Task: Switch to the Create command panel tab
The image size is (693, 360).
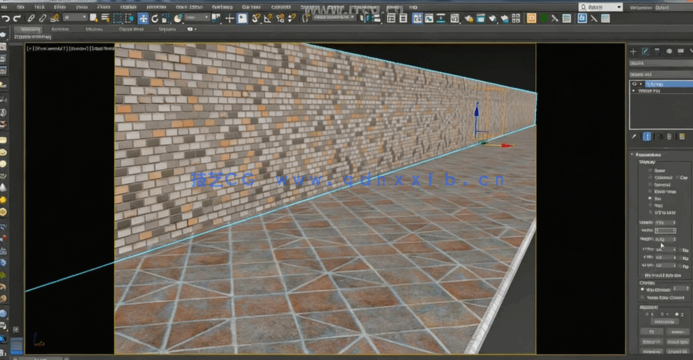Action: 633,51
